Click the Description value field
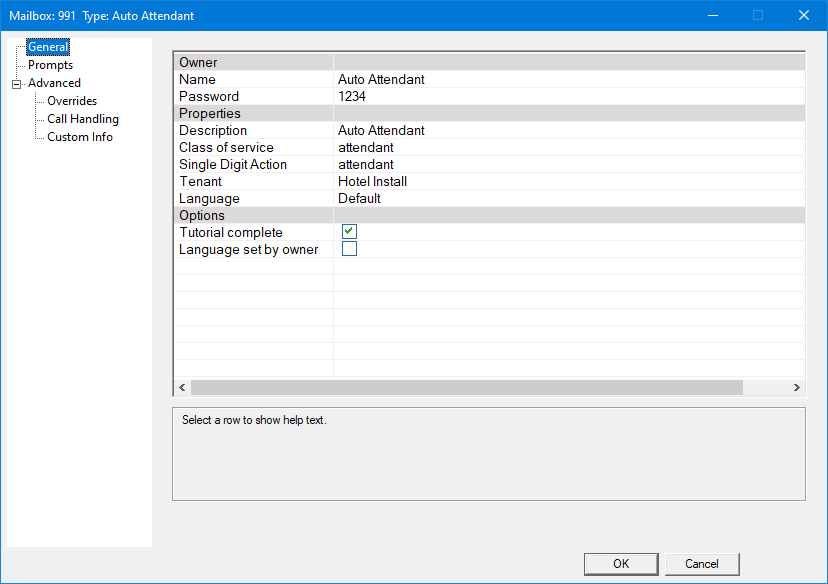This screenshot has height=584, width=828. pyautogui.click(x=381, y=131)
